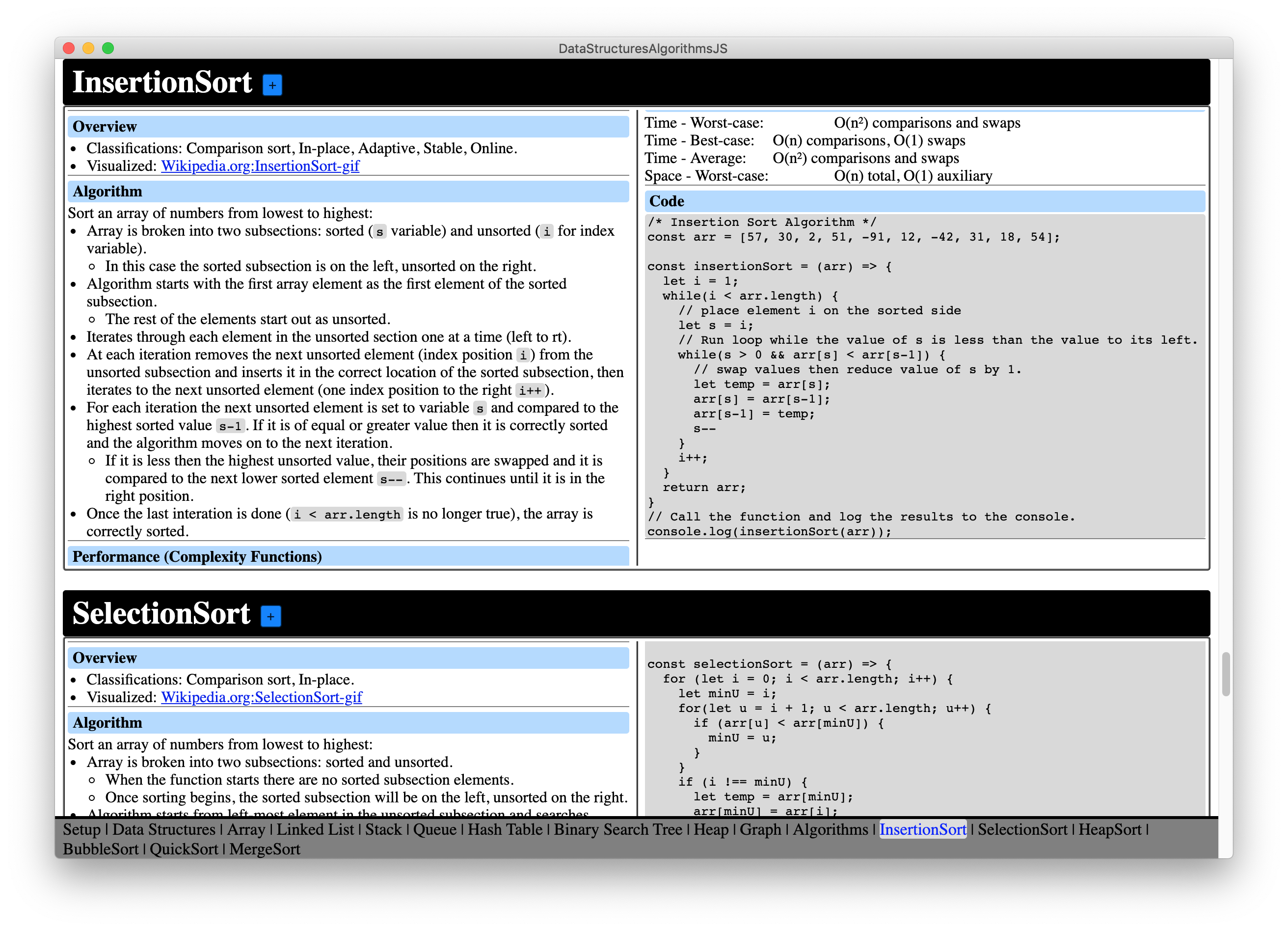1288x931 pixels.
Task: Navigate to Binary Search Tree
Action: coord(618,829)
